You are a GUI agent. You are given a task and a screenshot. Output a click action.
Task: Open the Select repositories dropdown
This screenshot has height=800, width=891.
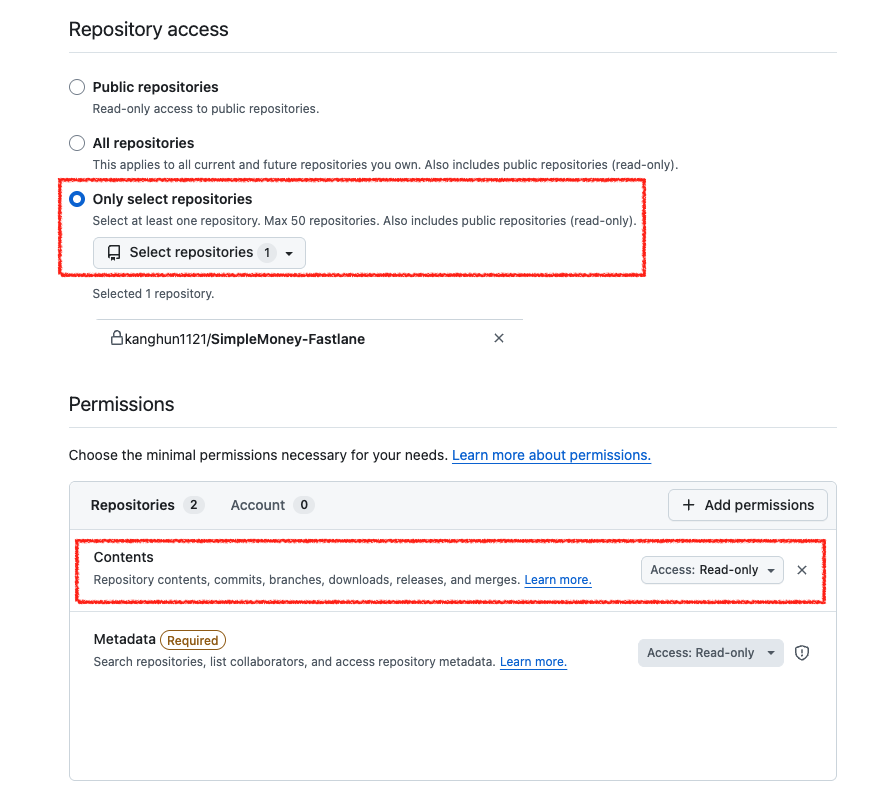199,253
